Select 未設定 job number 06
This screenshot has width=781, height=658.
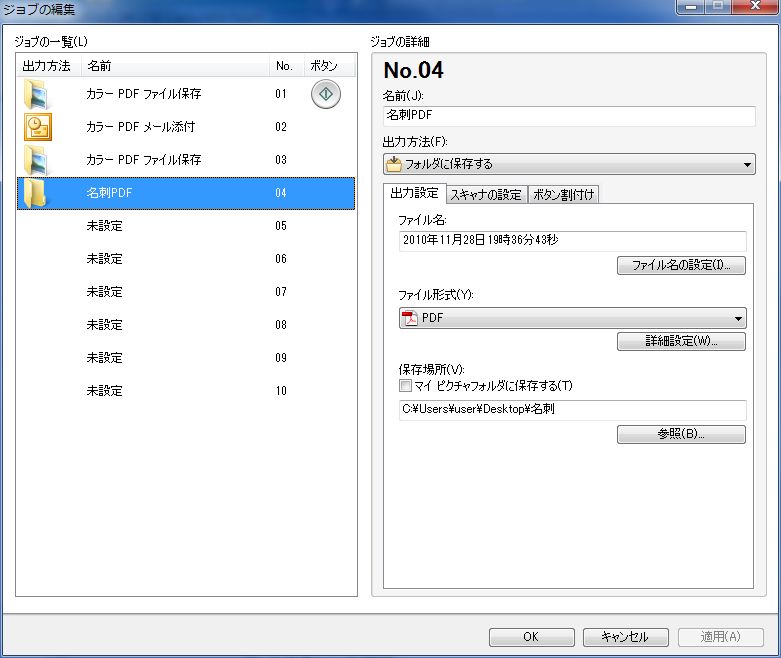point(186,259)
